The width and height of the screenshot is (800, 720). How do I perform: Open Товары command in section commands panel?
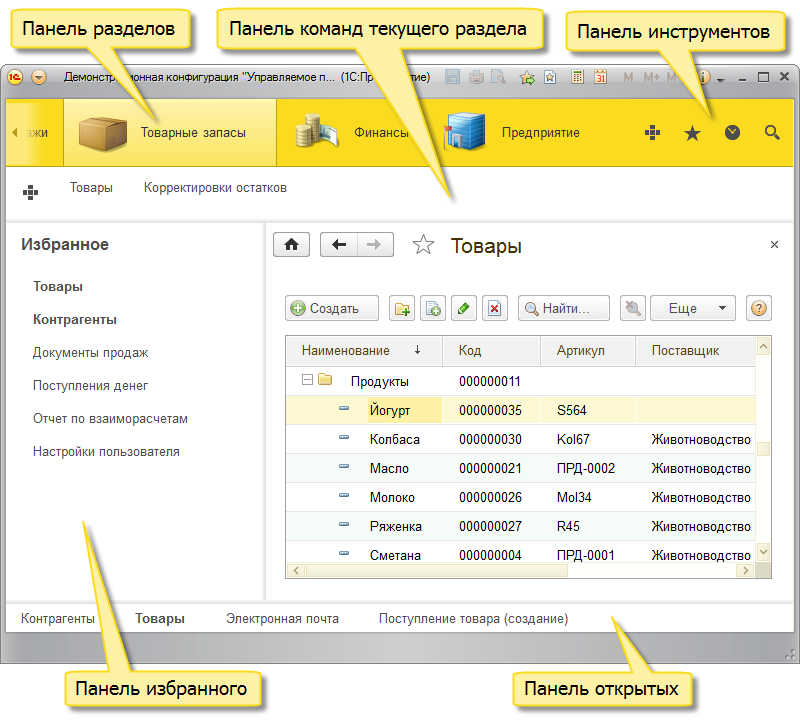[91, 188]
